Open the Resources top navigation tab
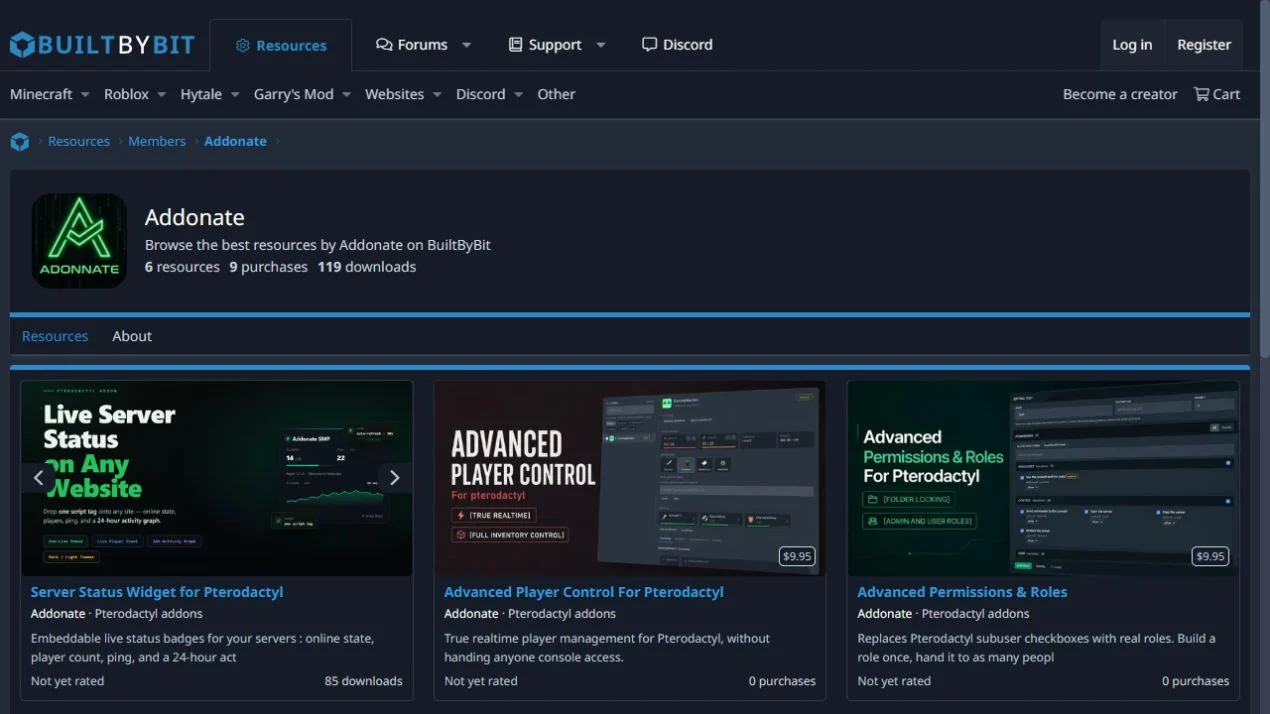1270x714 pixels. click(281, 46)
